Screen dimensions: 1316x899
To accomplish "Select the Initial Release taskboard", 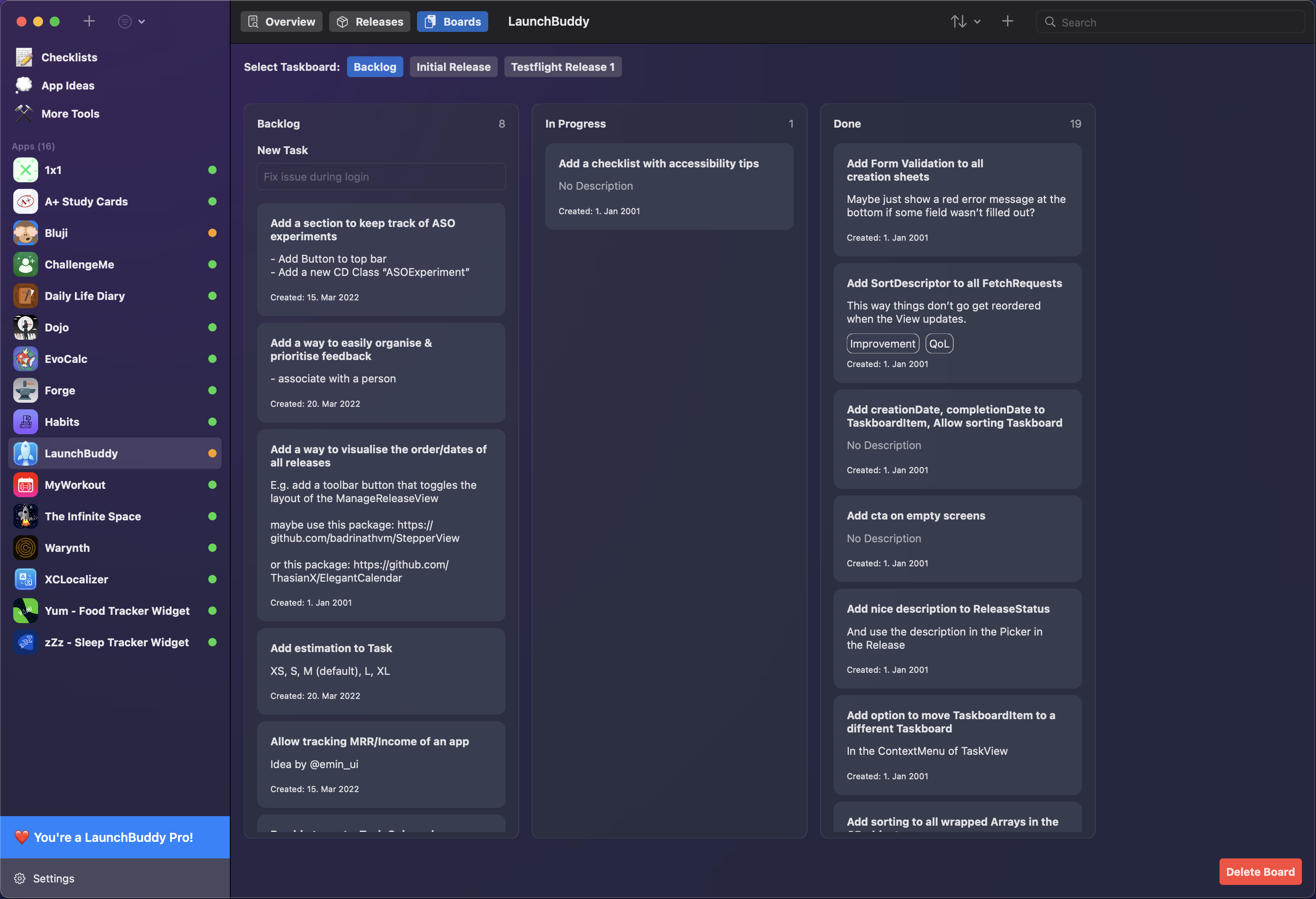I will (453, 67).
